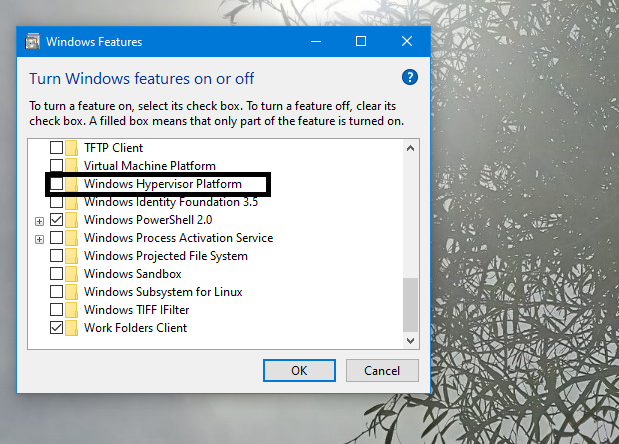Click the folder icon beside Work Folders Client
The width and height of the screenshot is (619, 444).
(71, 328)
